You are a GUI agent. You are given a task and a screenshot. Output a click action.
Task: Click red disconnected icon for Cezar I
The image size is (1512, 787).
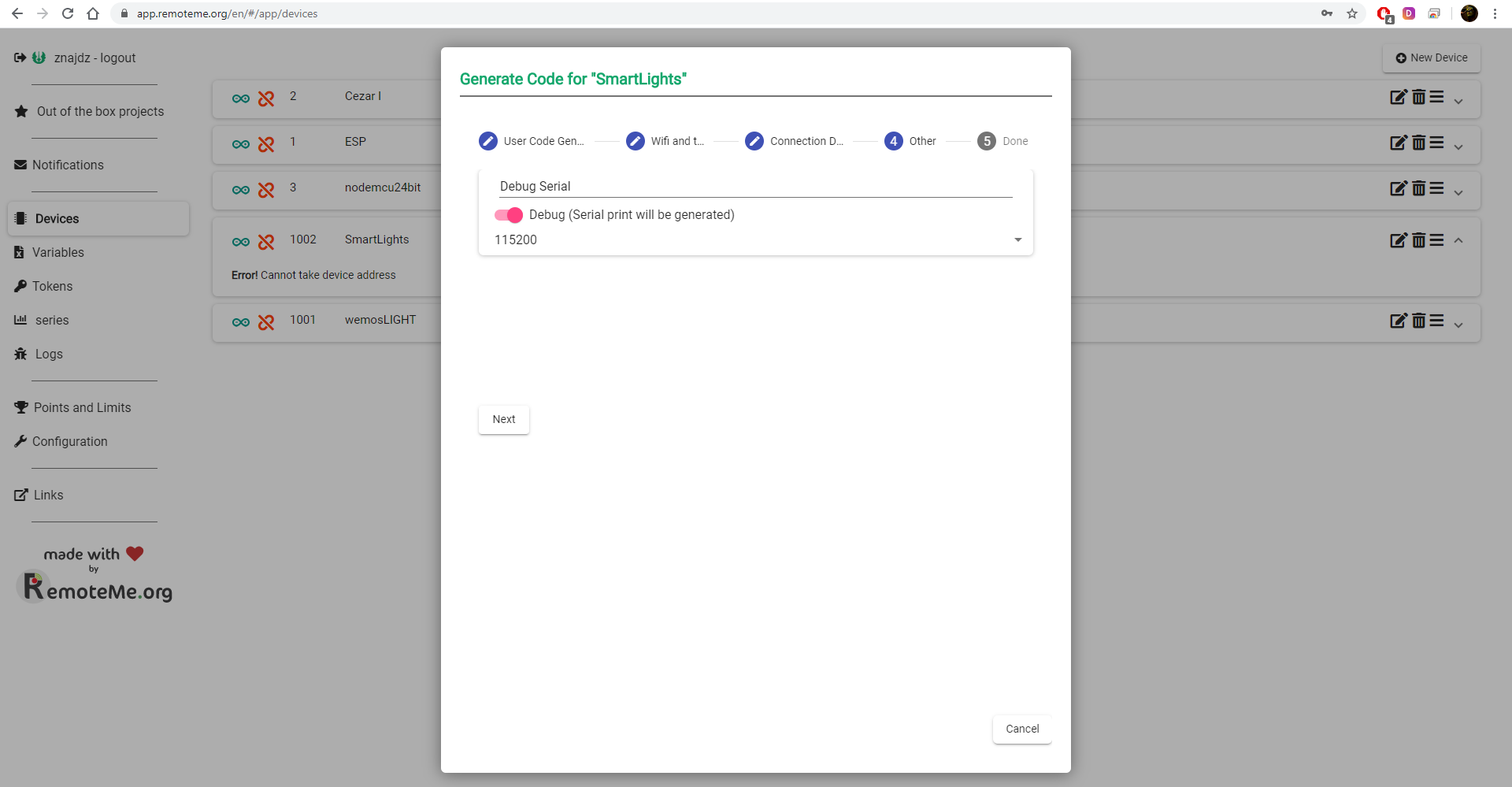(x=266, y=98)
